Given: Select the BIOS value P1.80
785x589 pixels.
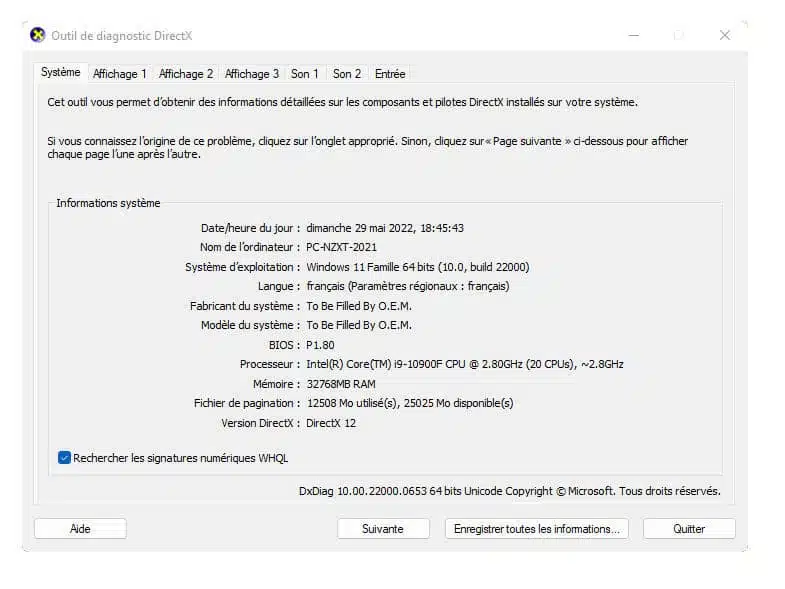Looking at the screenshot, I should coord(320,345).
